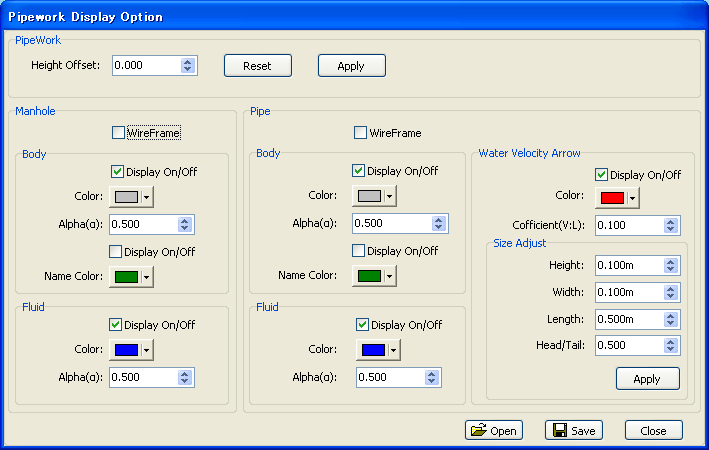The image size is (709, 450).
Task: Click the green Pipe Name Color swatch
Action: pyautogui.click(x=369, y=276)
